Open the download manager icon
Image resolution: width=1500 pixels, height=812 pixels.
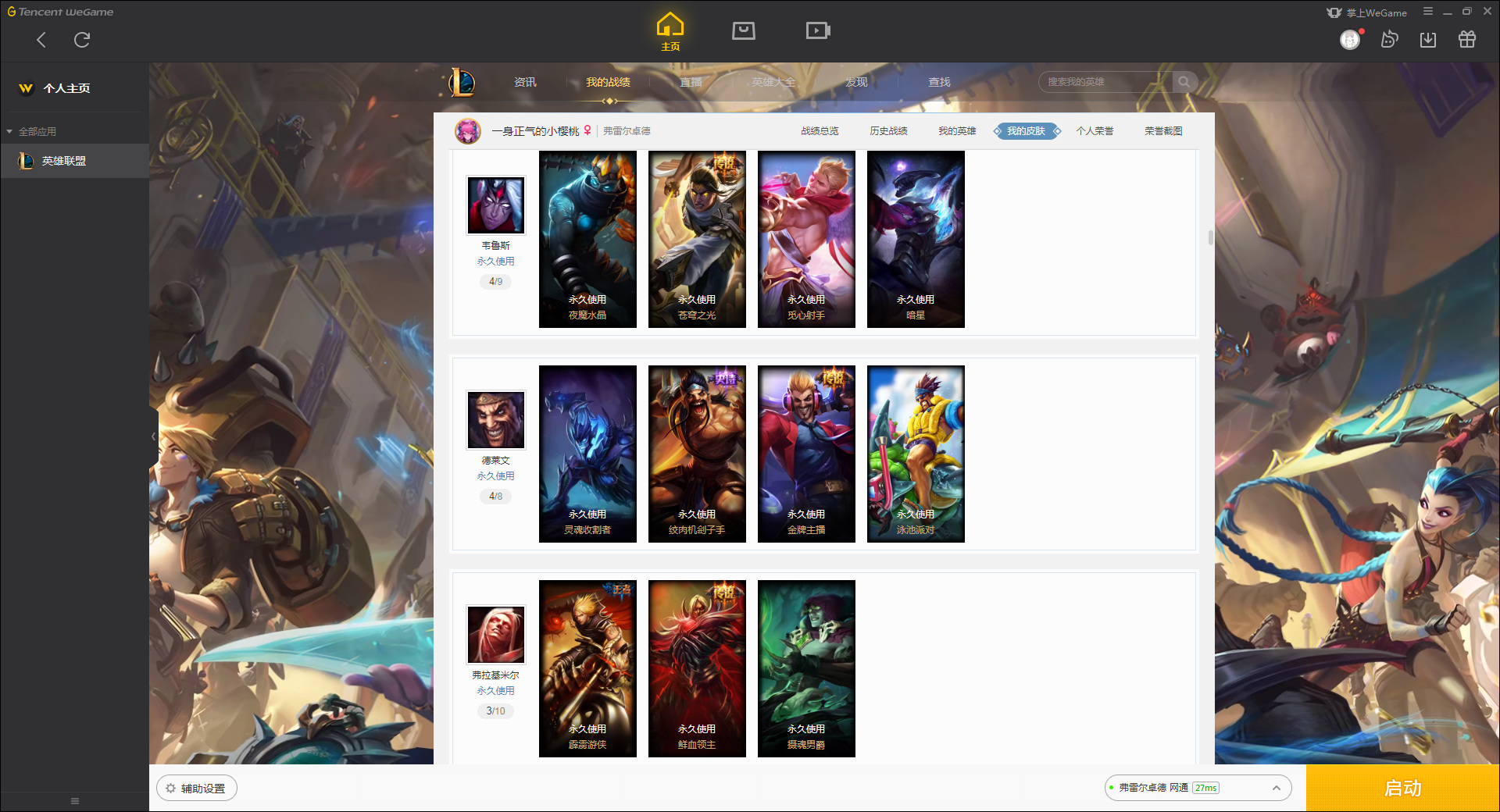point(1428,39)
